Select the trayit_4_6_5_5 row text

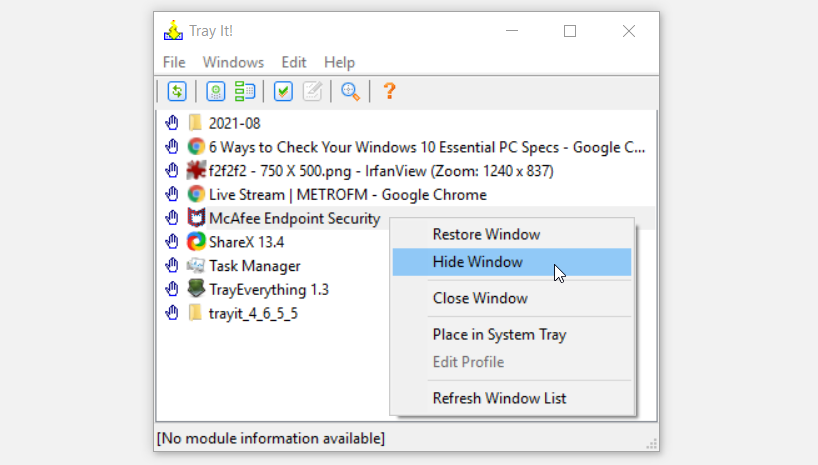(x=253, y=314)
